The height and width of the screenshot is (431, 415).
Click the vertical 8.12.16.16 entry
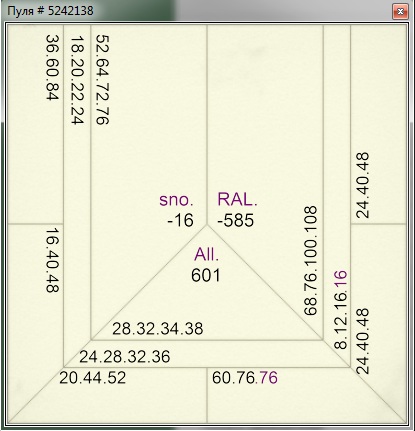click(340, 310)
